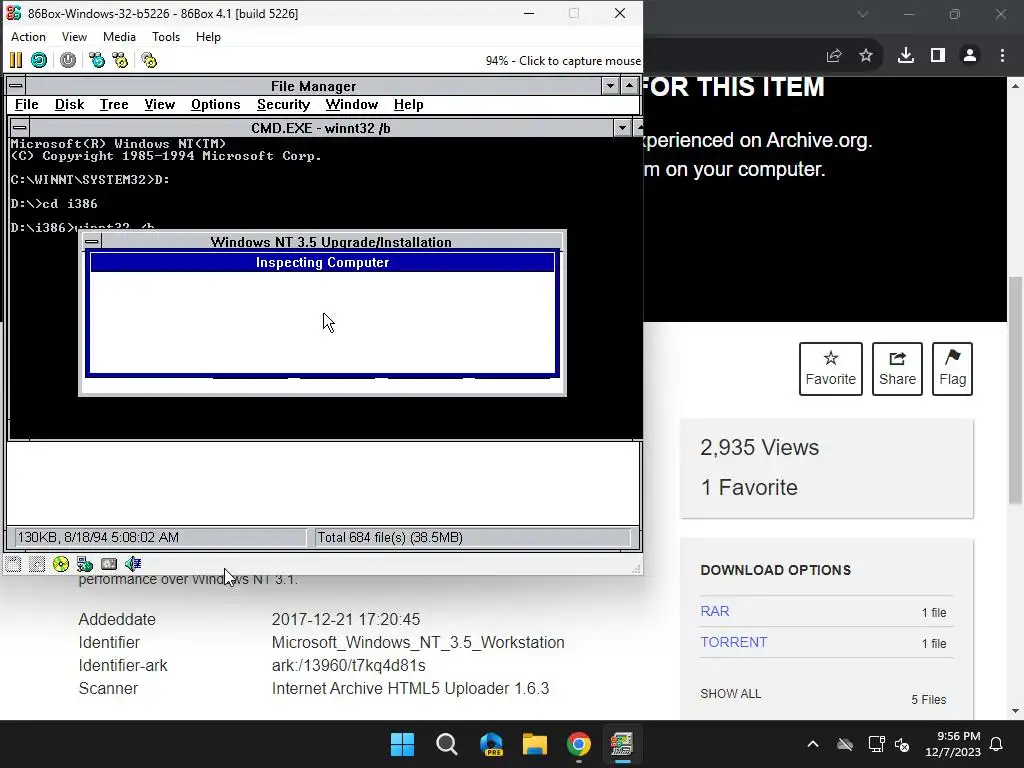Click the scroll-down arrow of Chrome's page scrollbar
The image size is (1024, 768).
(1015, 711)
